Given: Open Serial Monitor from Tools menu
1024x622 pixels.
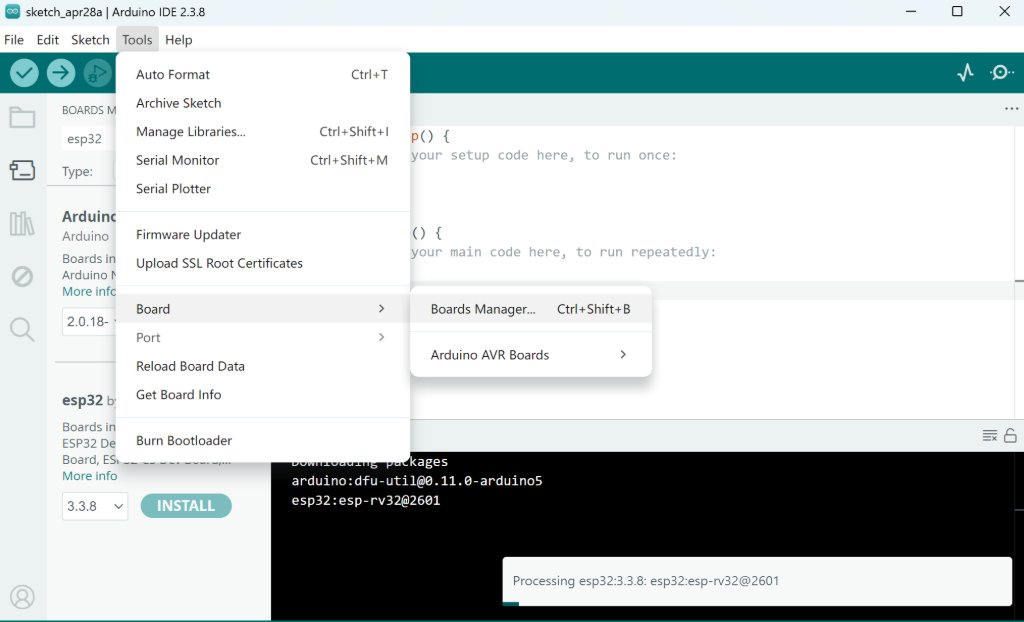Looking at the screenshot, I should [x=263, y=160].
